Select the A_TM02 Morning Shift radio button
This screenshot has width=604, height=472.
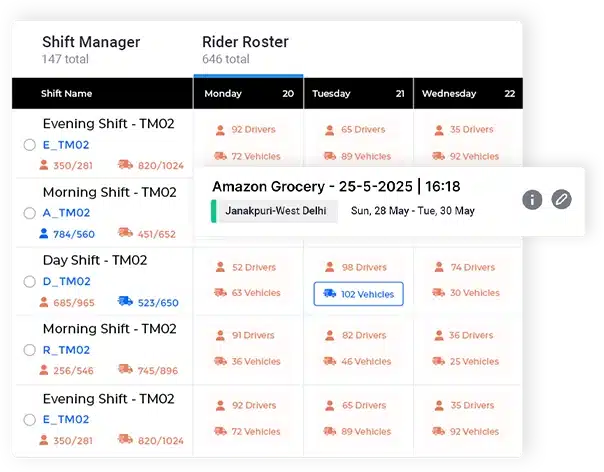pos(30,213)
